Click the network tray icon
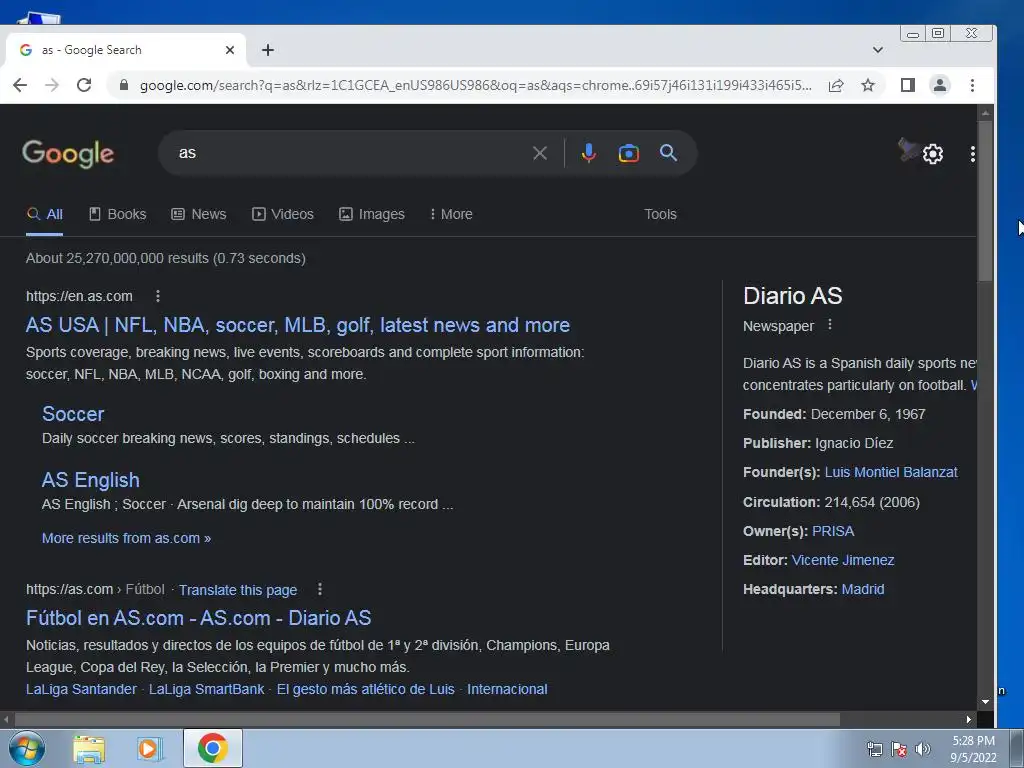The height and width of the screenshot is (768, 1024). [x=874, y=749]
